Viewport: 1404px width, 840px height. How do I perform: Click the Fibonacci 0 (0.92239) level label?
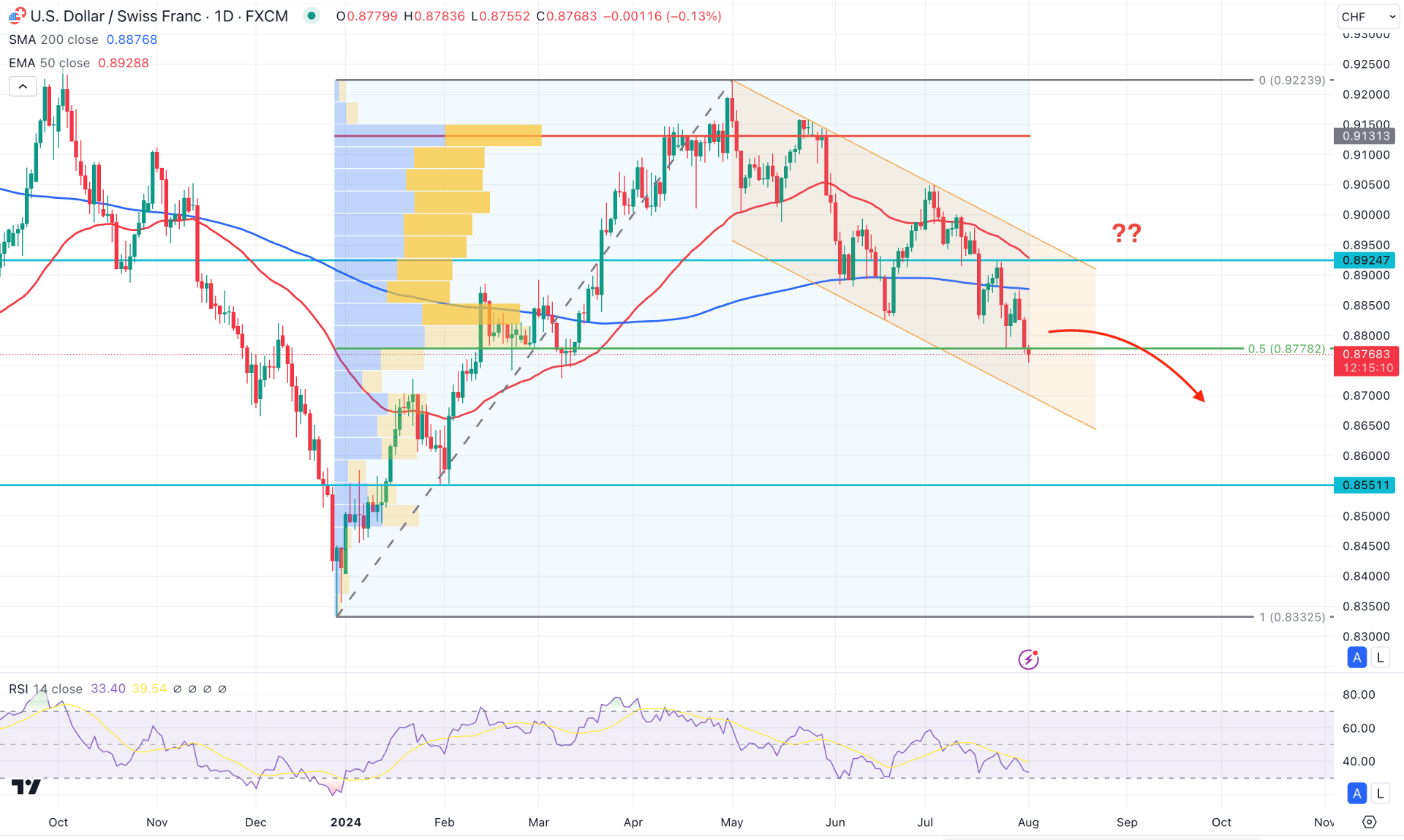point(1291,80)
